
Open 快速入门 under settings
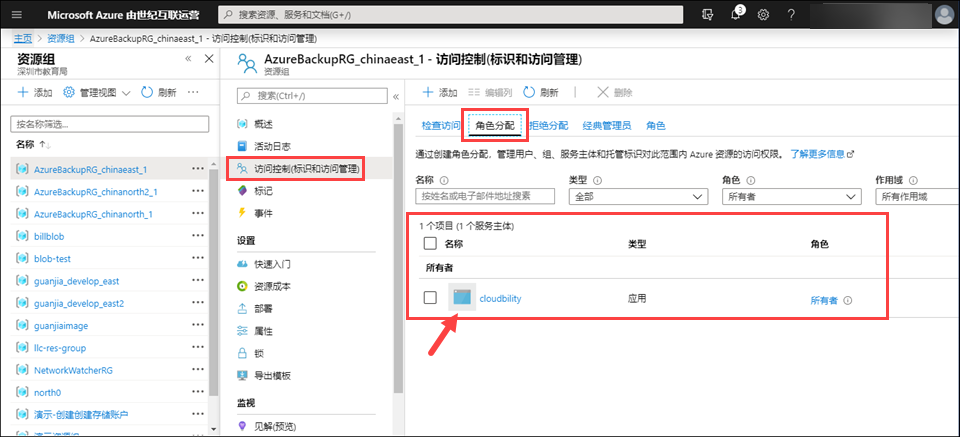[x=263, y=264]
